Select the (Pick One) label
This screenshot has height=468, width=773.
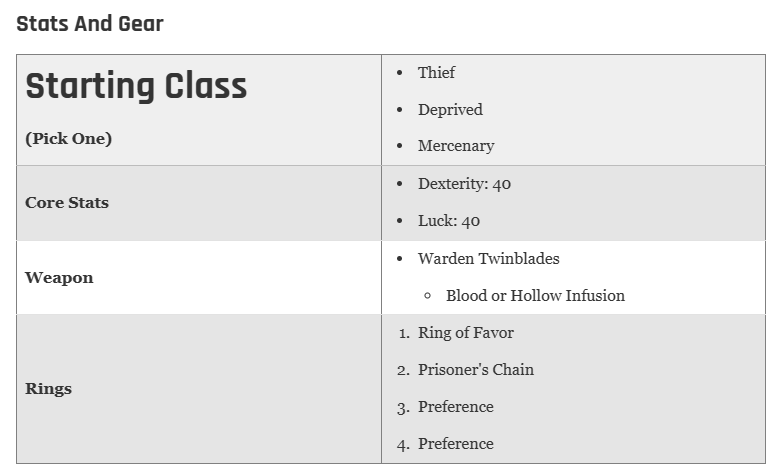click(69, 139)
